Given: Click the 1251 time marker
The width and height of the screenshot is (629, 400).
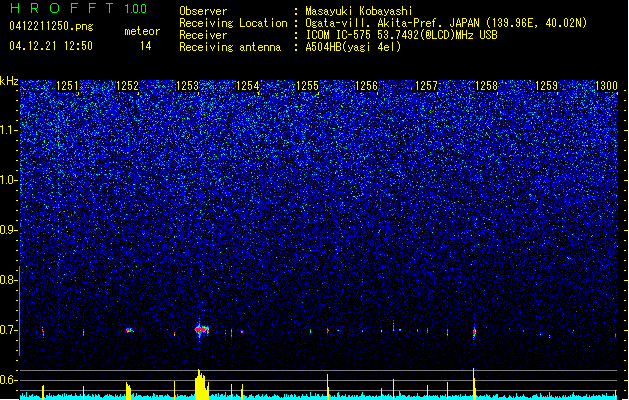Looking at the screenshot, I should click(67, 86).
